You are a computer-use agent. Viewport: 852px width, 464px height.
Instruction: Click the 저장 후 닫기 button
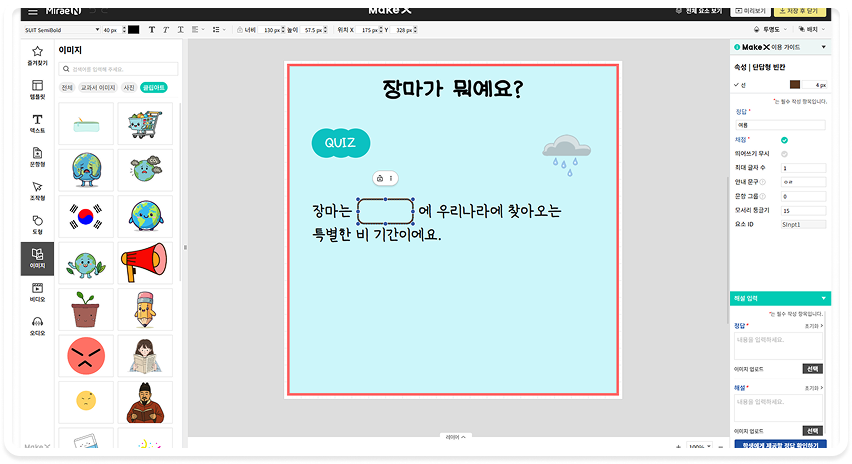pos(801,10)
